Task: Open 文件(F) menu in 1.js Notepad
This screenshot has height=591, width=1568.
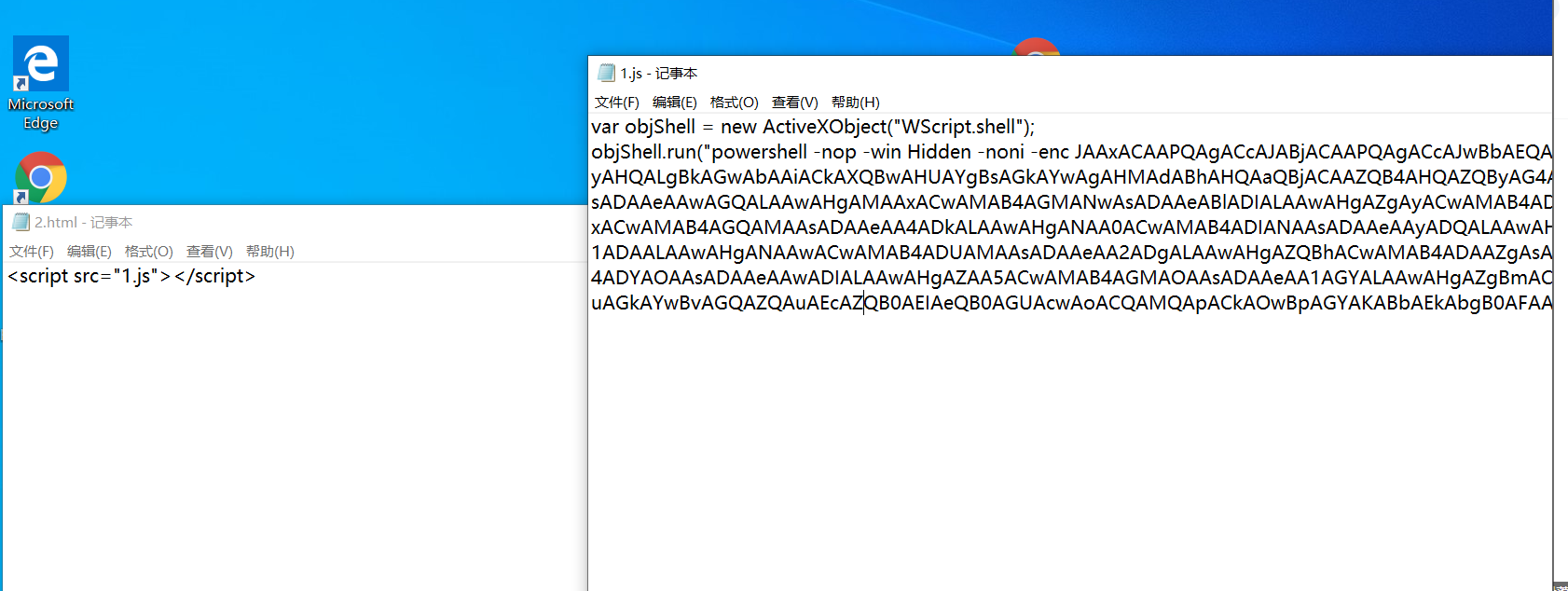Action: (617, 103)
